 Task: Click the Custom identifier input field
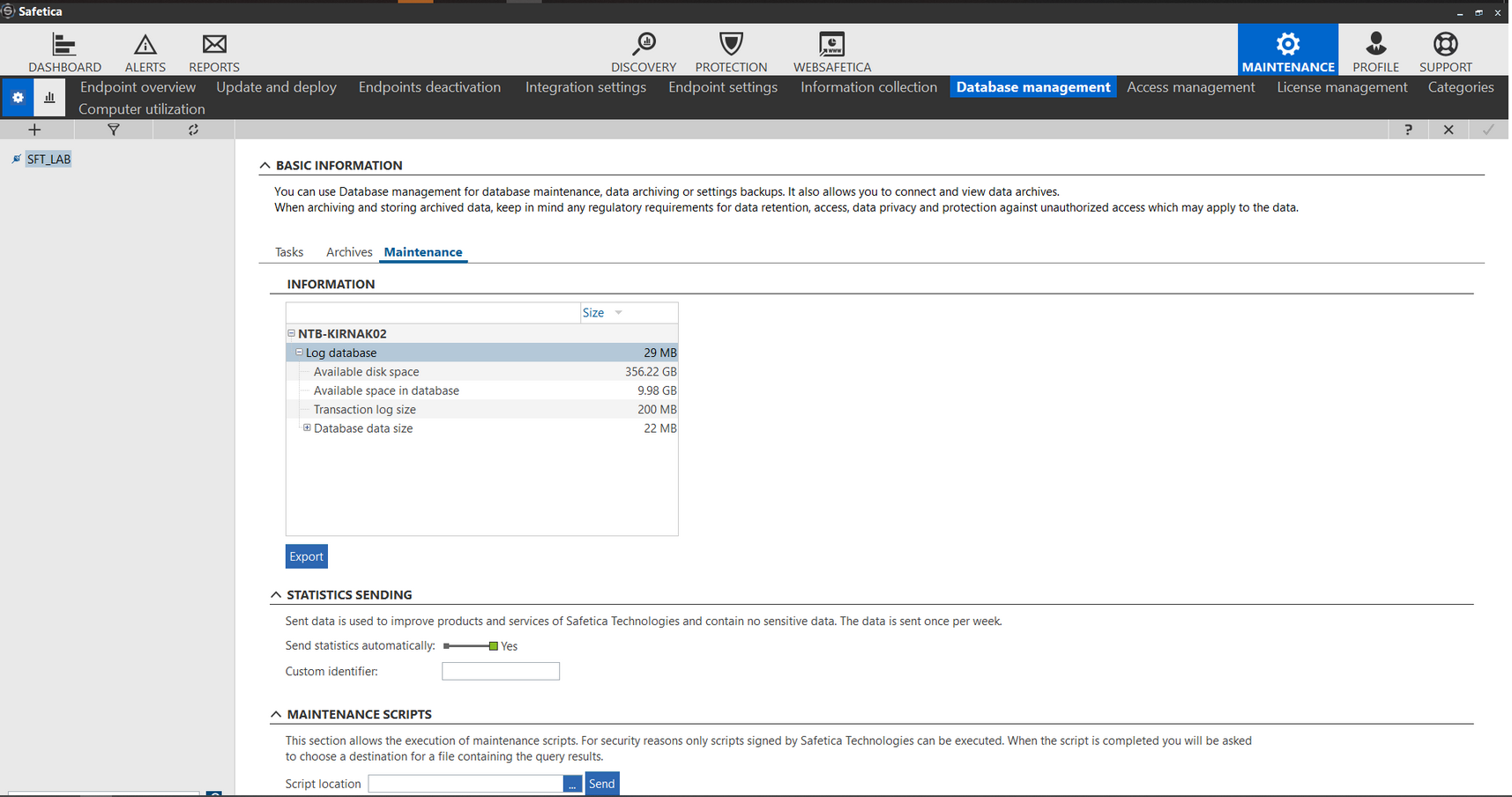pos(501,671)
